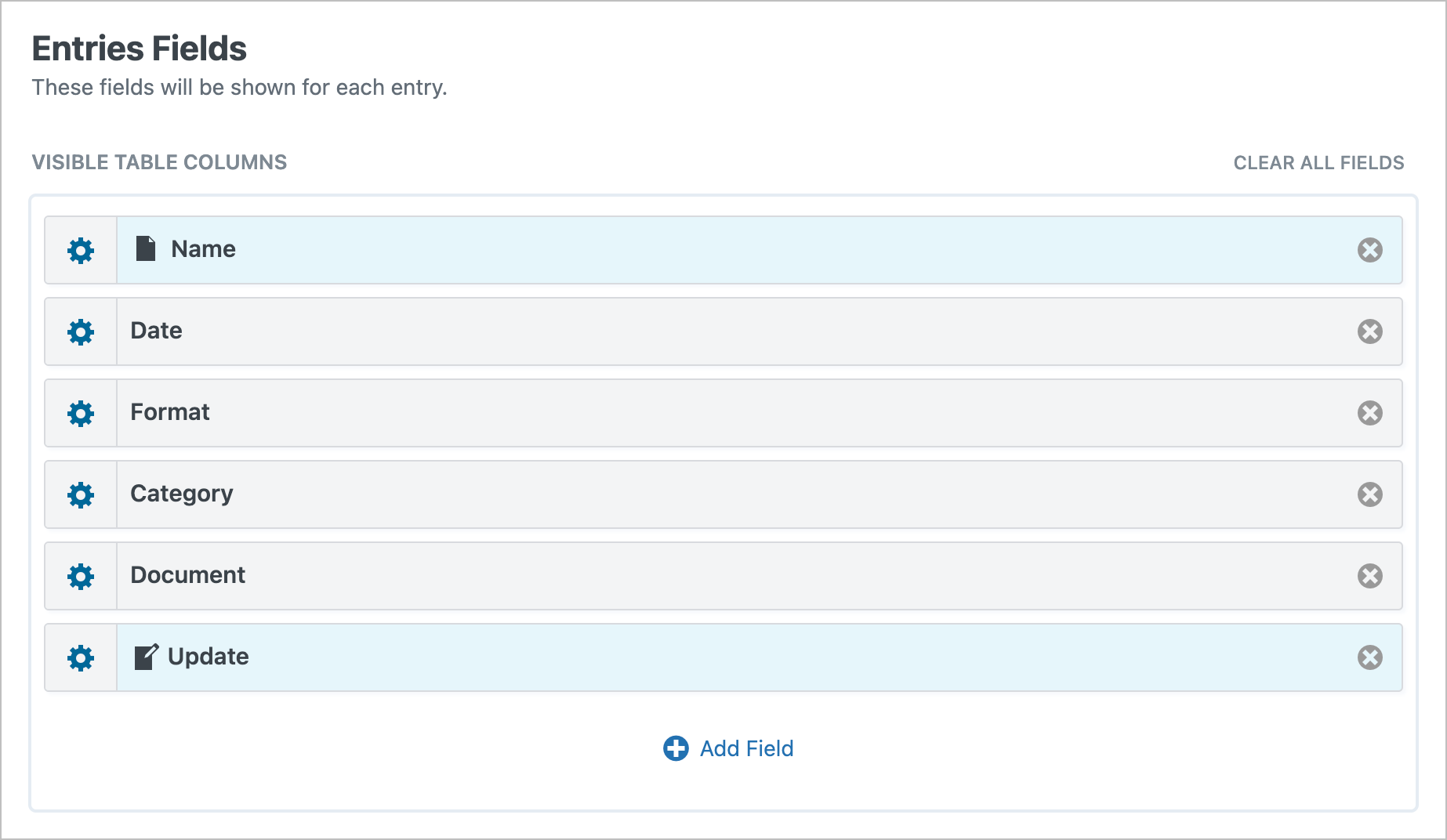Open settings gear for Category field
Screen dimensions: 1447x840
point(81,495)
